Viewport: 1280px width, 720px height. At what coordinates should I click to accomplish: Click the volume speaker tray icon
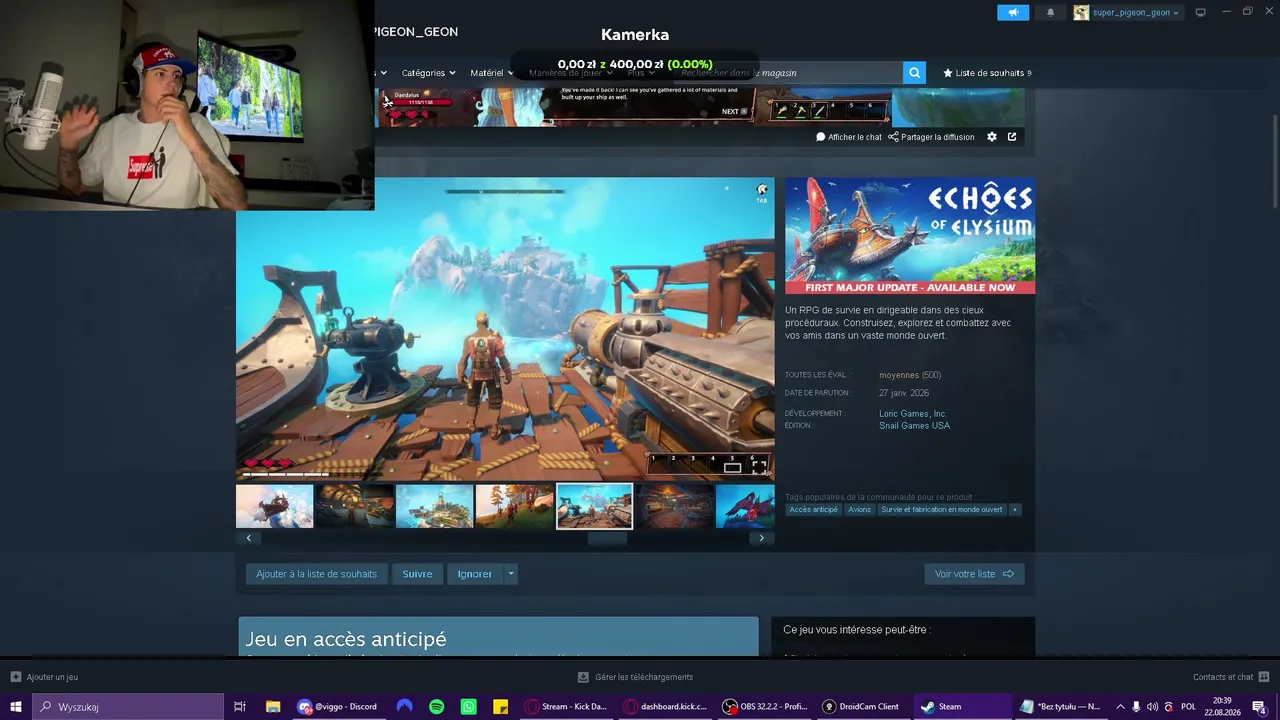point(1152,707)
